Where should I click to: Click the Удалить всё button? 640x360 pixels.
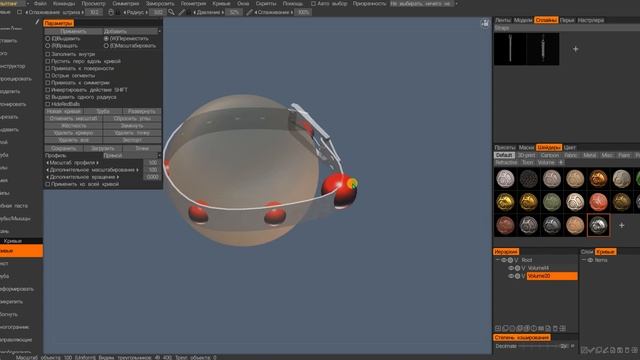point(73,140)
